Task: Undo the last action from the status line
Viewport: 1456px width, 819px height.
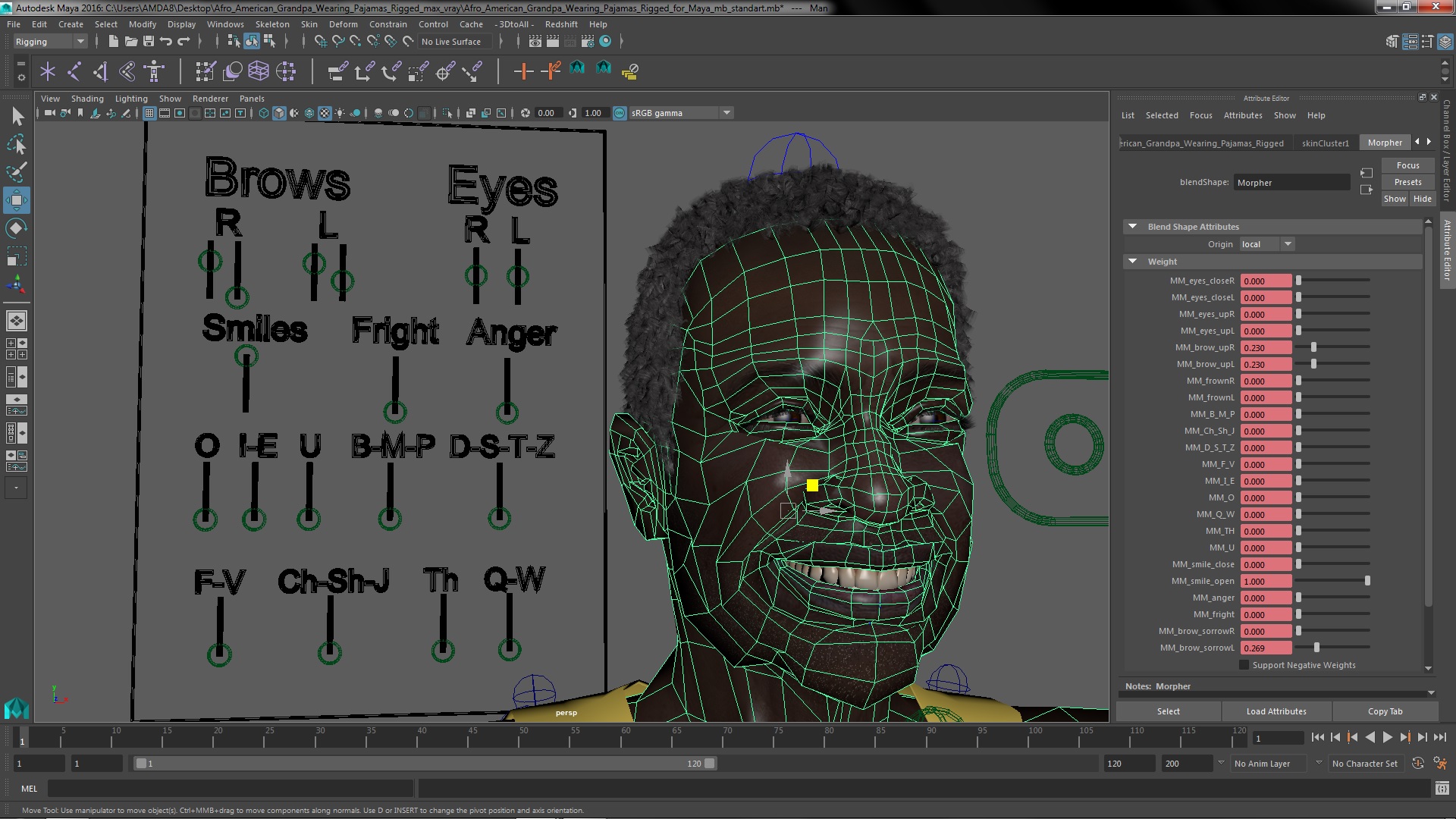Action: coord(166,42)
